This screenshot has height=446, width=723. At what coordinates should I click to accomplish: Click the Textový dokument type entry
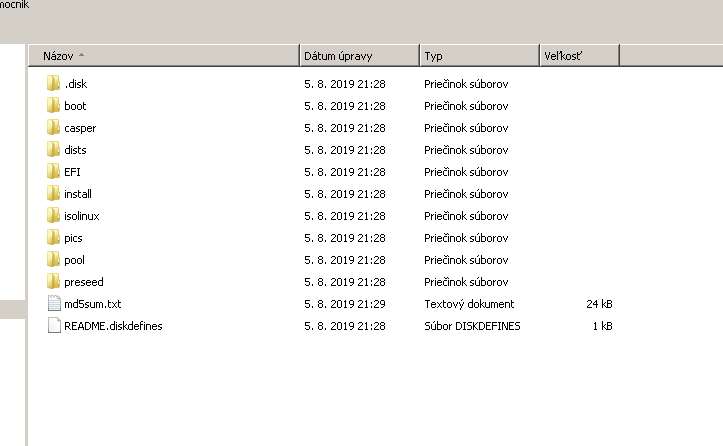[x=469, y=304]
